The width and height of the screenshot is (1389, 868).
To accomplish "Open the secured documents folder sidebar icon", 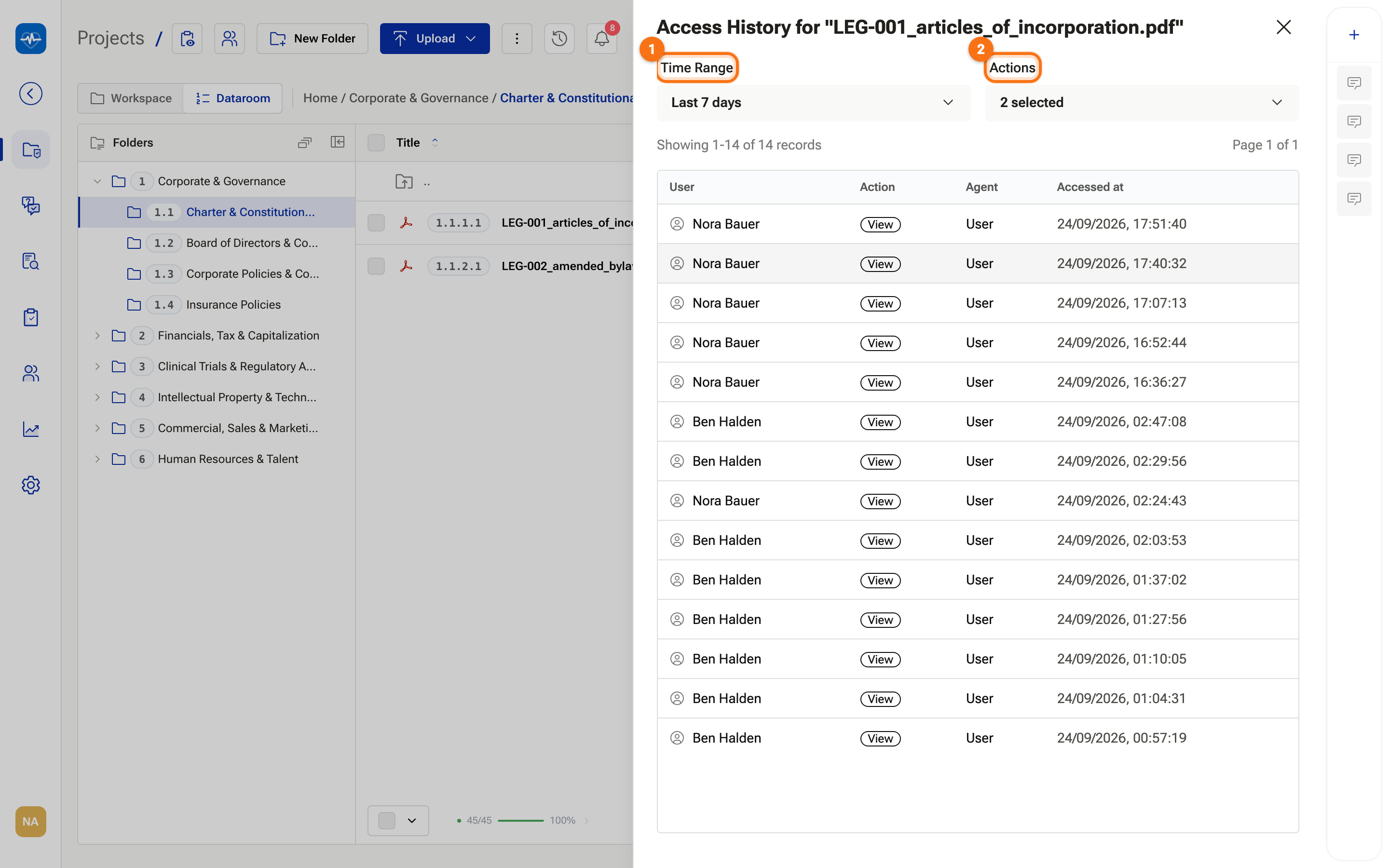I will (30, 150).
